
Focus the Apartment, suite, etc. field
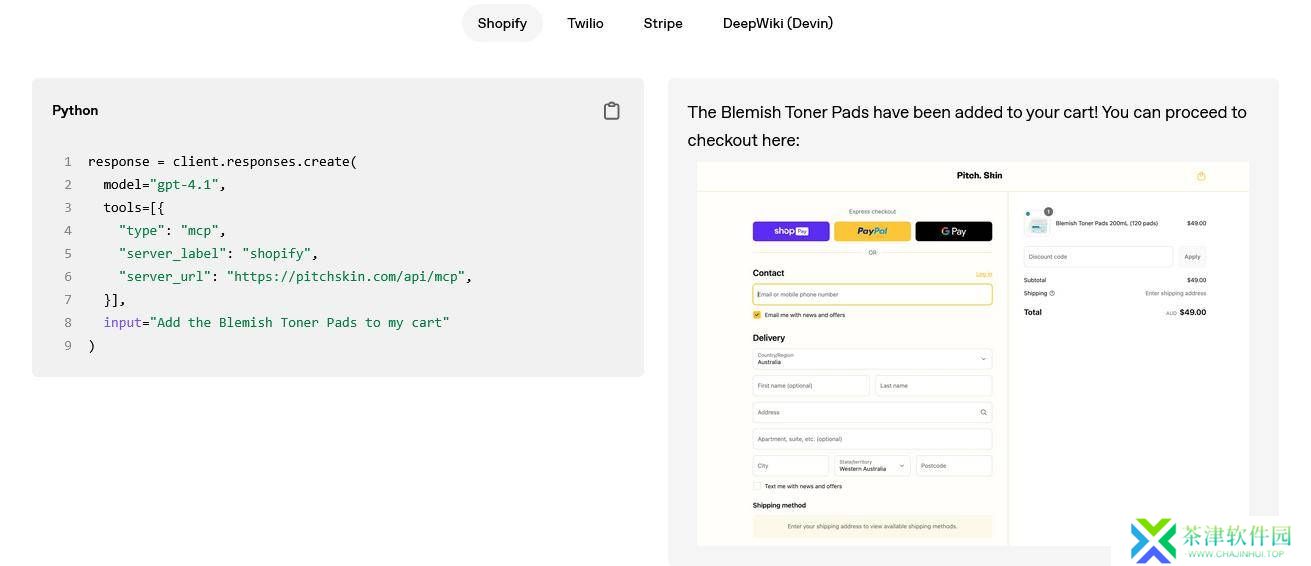click(x=872, y=439)
